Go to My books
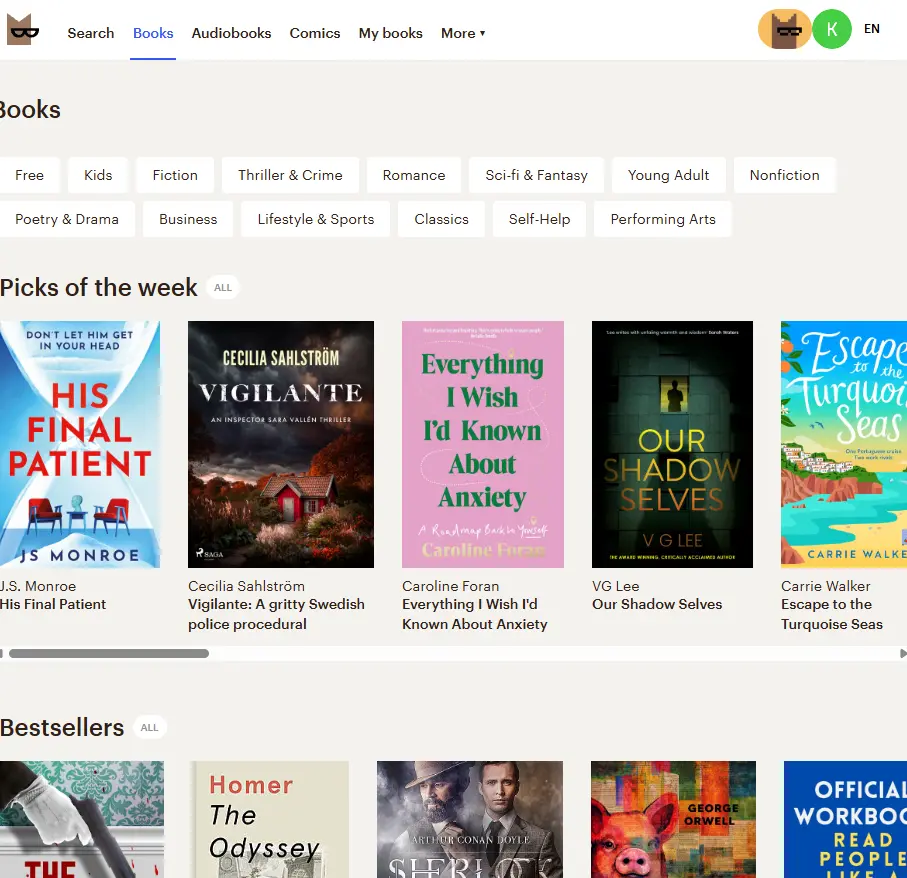Viewport: 907px width, 878px height. [x=390, y=34]
